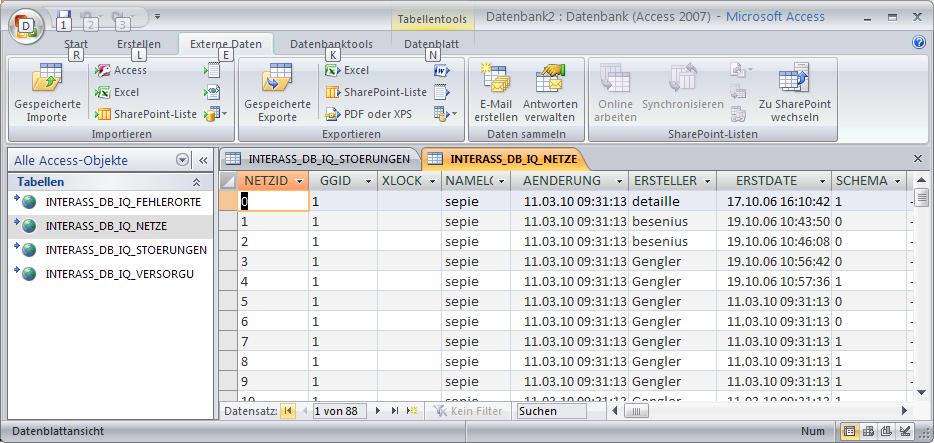Viewport: 934px width, 443px height.
Task: Export to Excel spreadsheet
Action: tap(347, 70)
